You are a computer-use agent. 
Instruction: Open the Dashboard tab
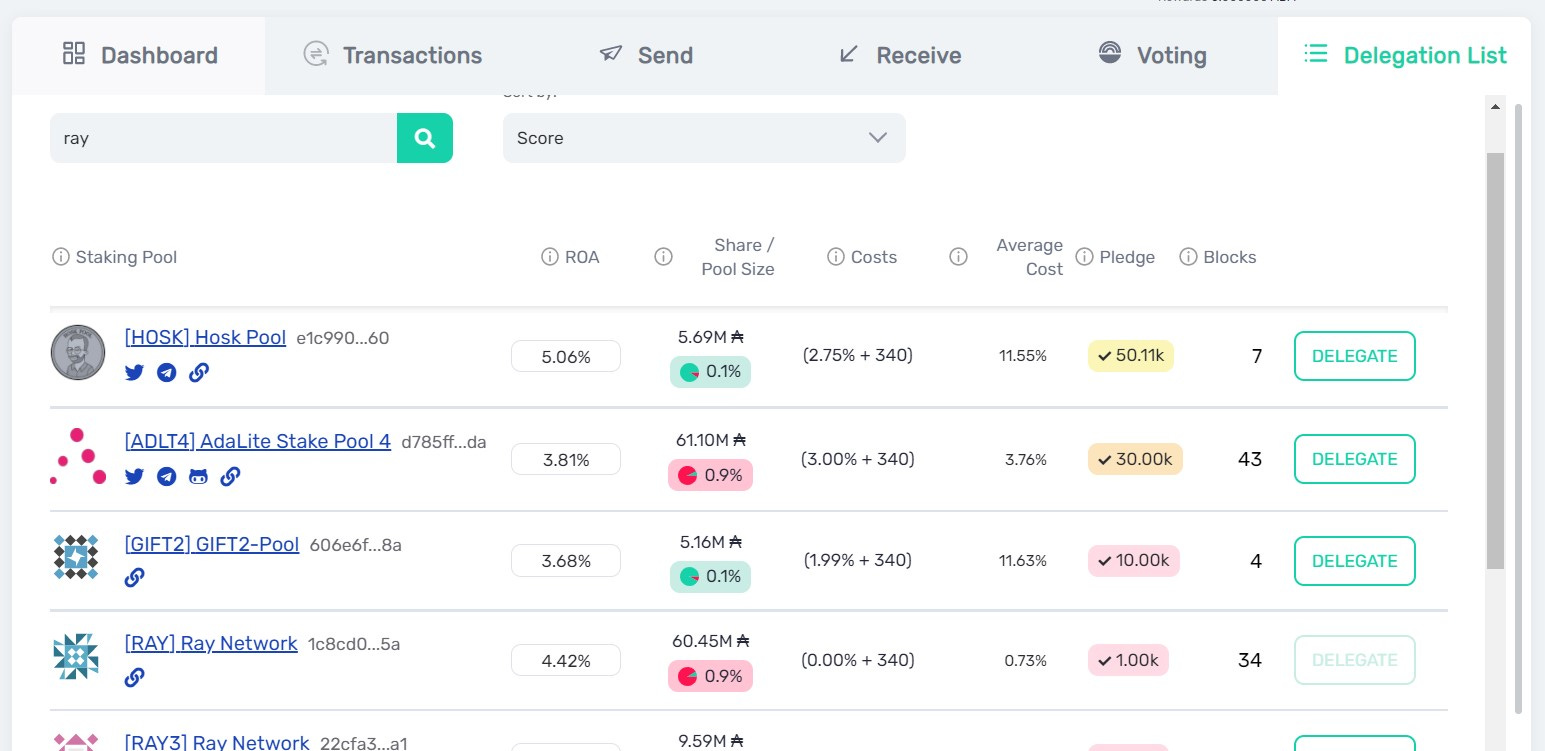click(x=139, y=56)
